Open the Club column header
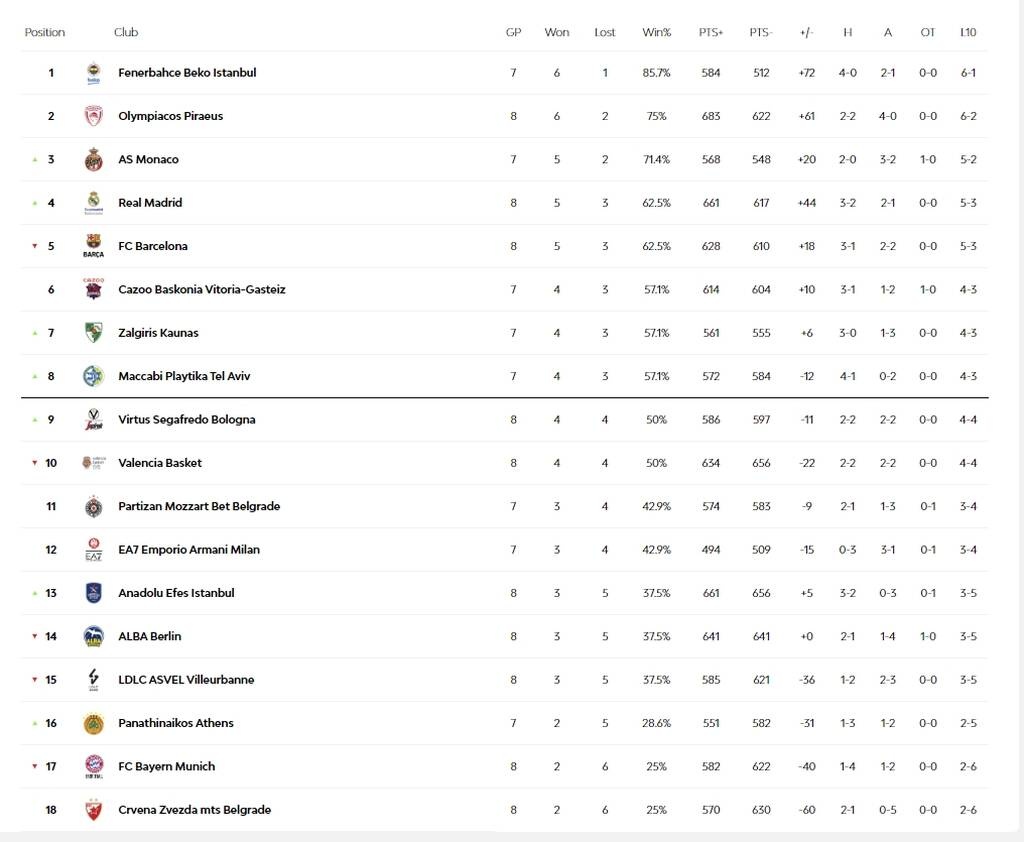Screen dimensions: 1024x842 (126, 32)
